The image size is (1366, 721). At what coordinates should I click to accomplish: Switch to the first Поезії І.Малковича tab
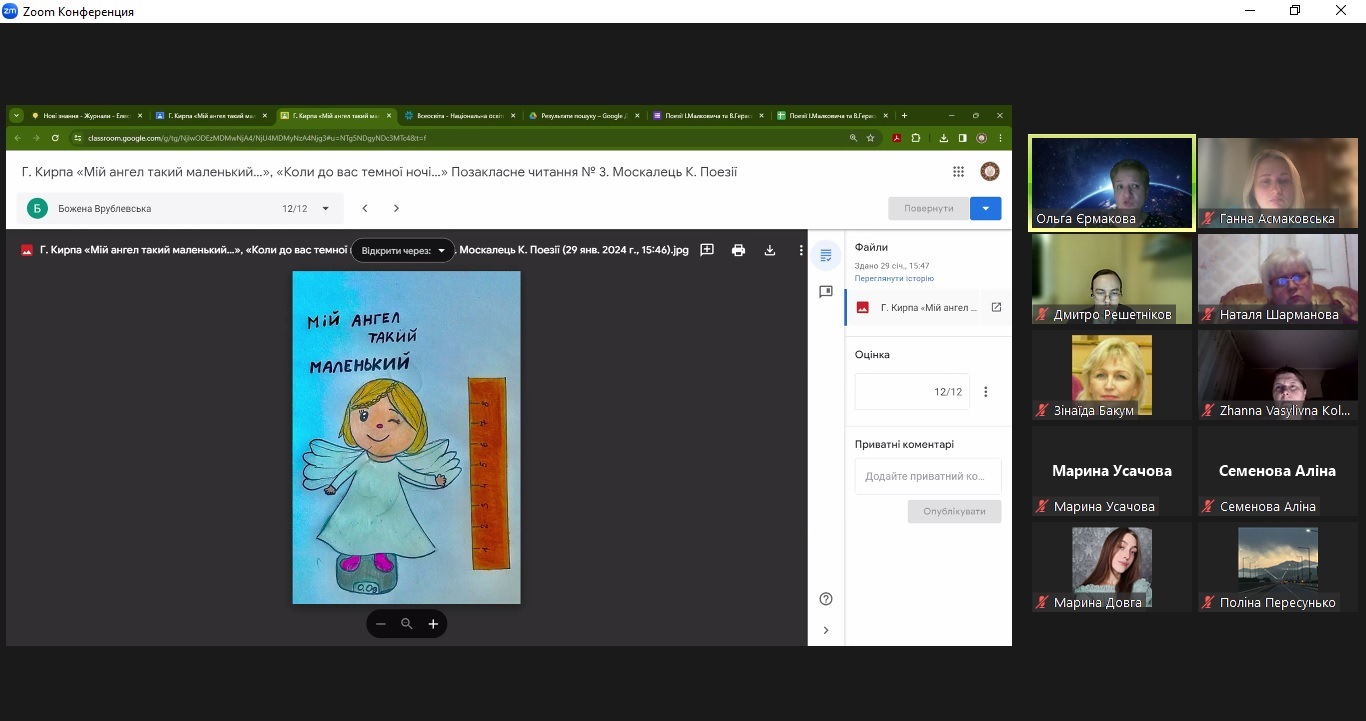[x=707, y=115]
